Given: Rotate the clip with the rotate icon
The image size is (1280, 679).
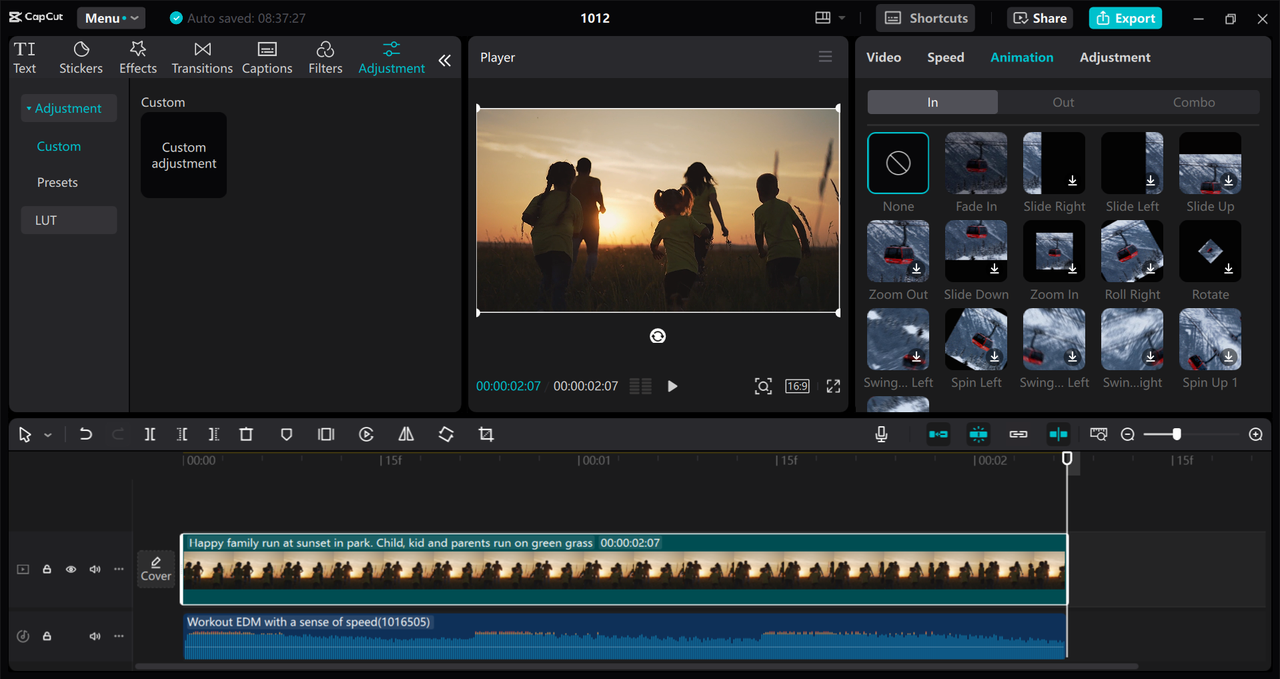Looking at the screenshot, I should click(446, 434).
